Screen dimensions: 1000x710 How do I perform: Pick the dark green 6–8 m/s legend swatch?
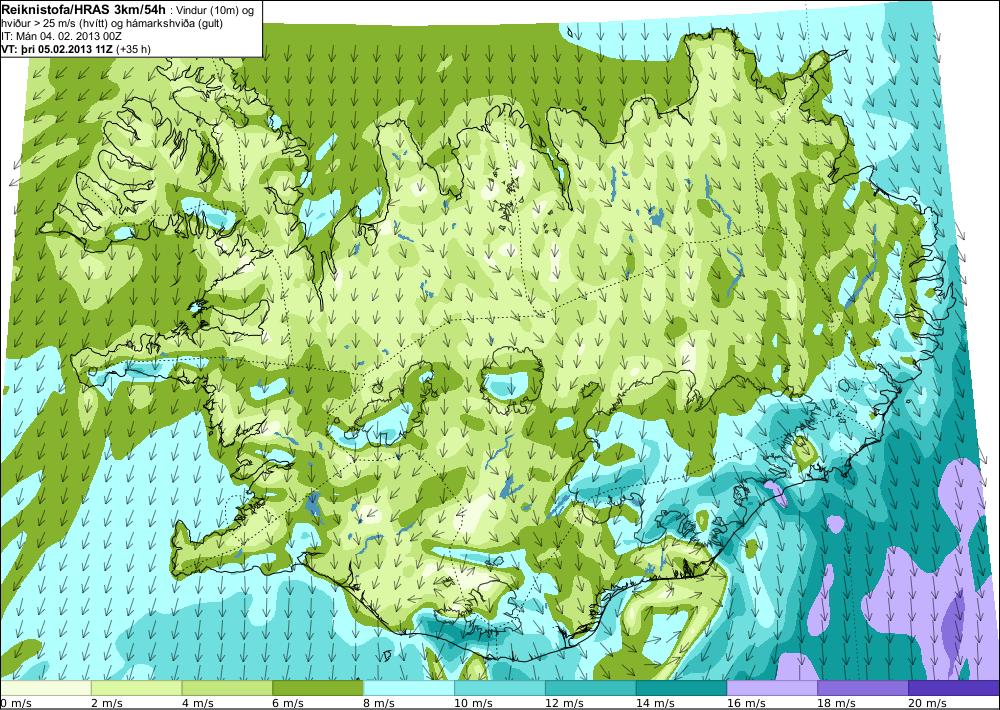(318, 688)
